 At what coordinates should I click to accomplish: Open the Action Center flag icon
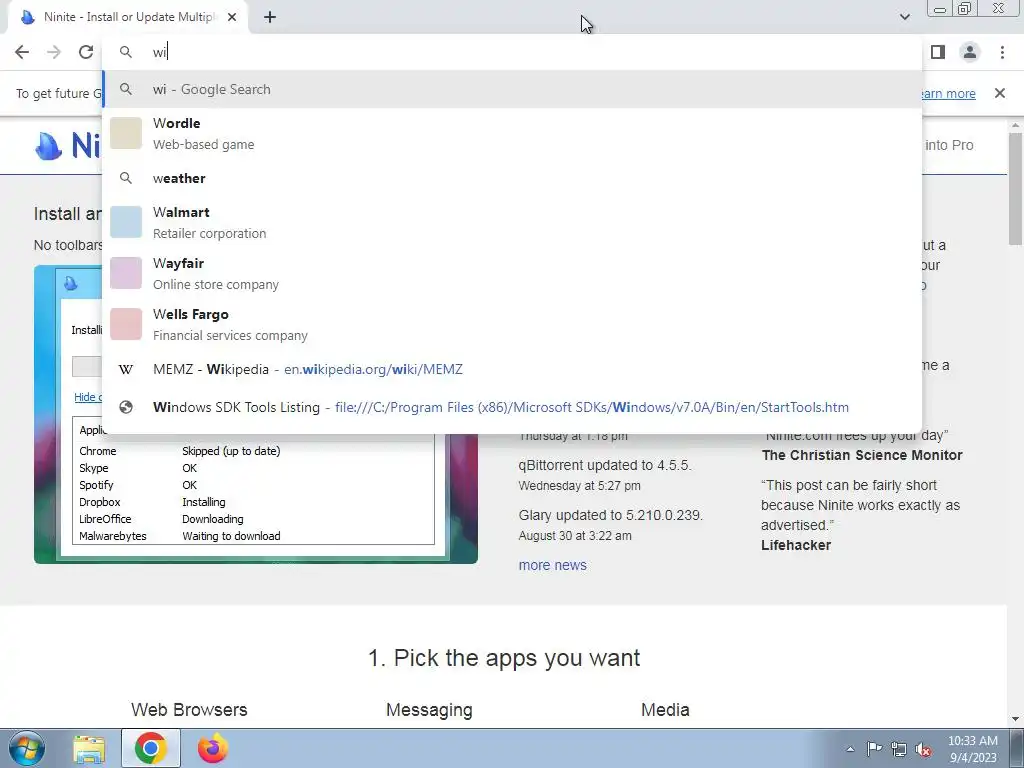click(874, 749)
